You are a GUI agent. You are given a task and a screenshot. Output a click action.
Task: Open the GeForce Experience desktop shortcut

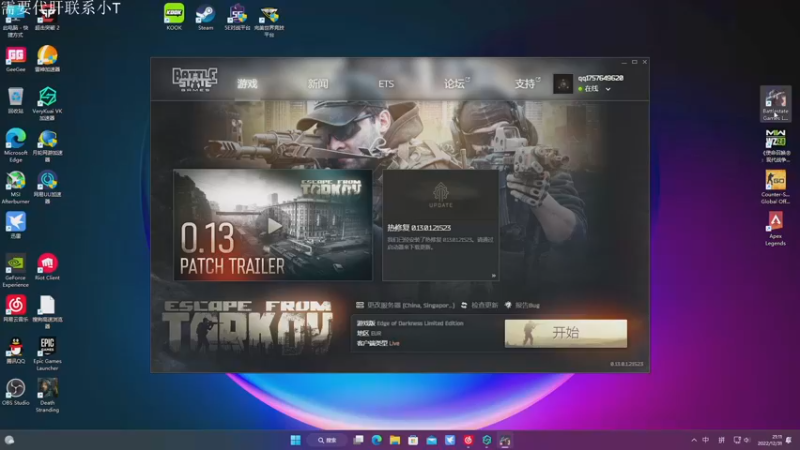(15, 270)
